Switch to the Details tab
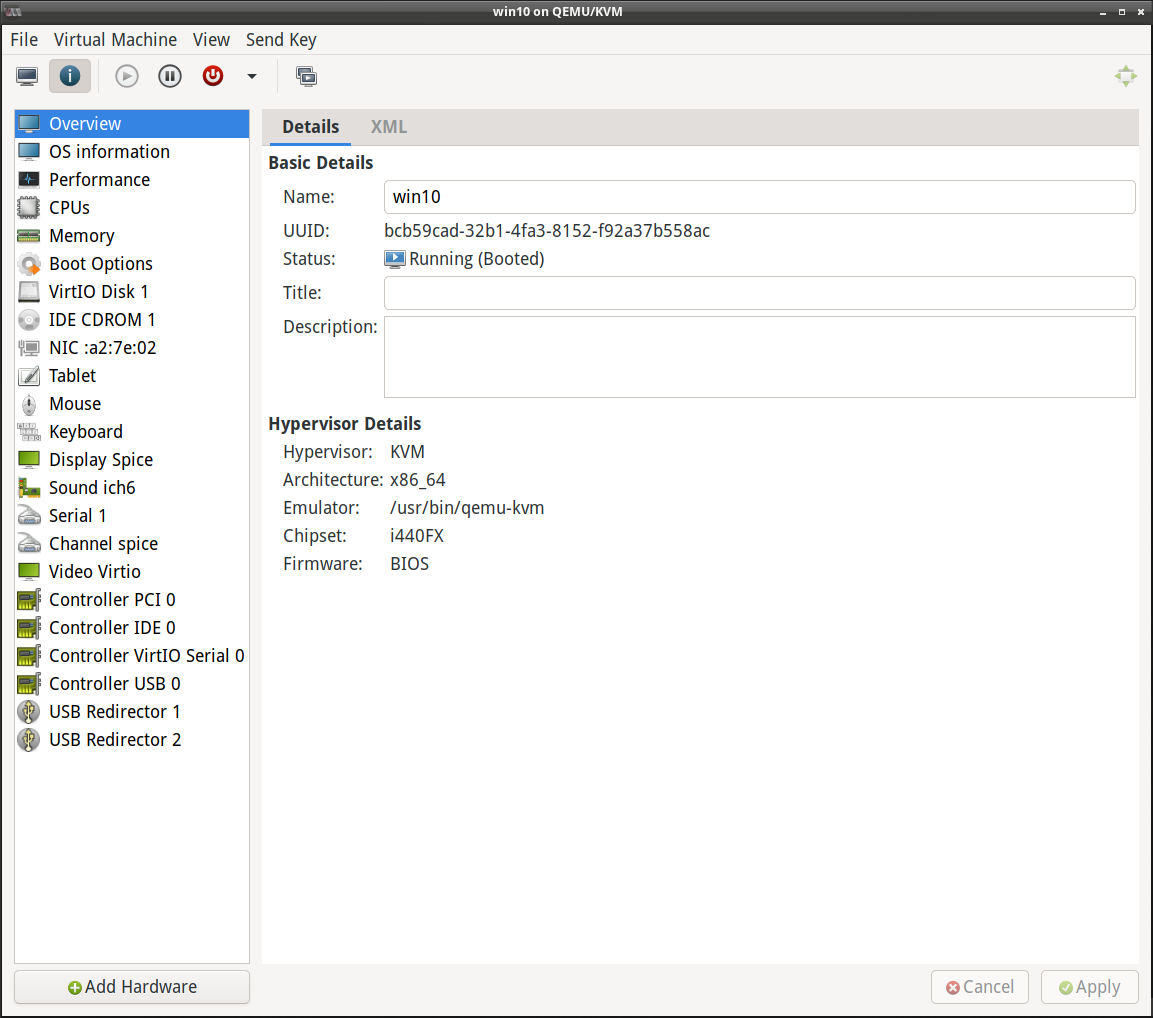 (310, 127)
